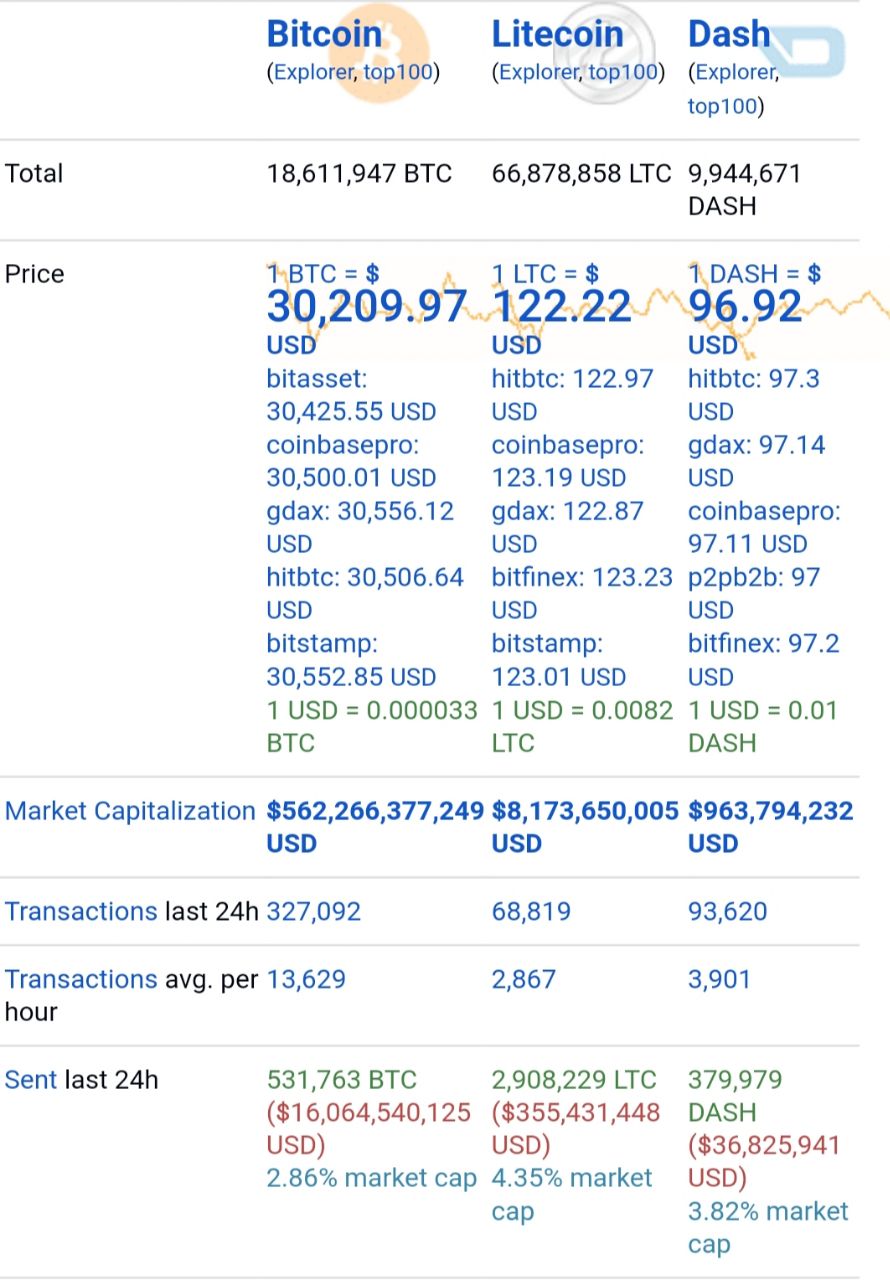
Task: Click the Bitcoin logo icon
Action: click(378, 53)
